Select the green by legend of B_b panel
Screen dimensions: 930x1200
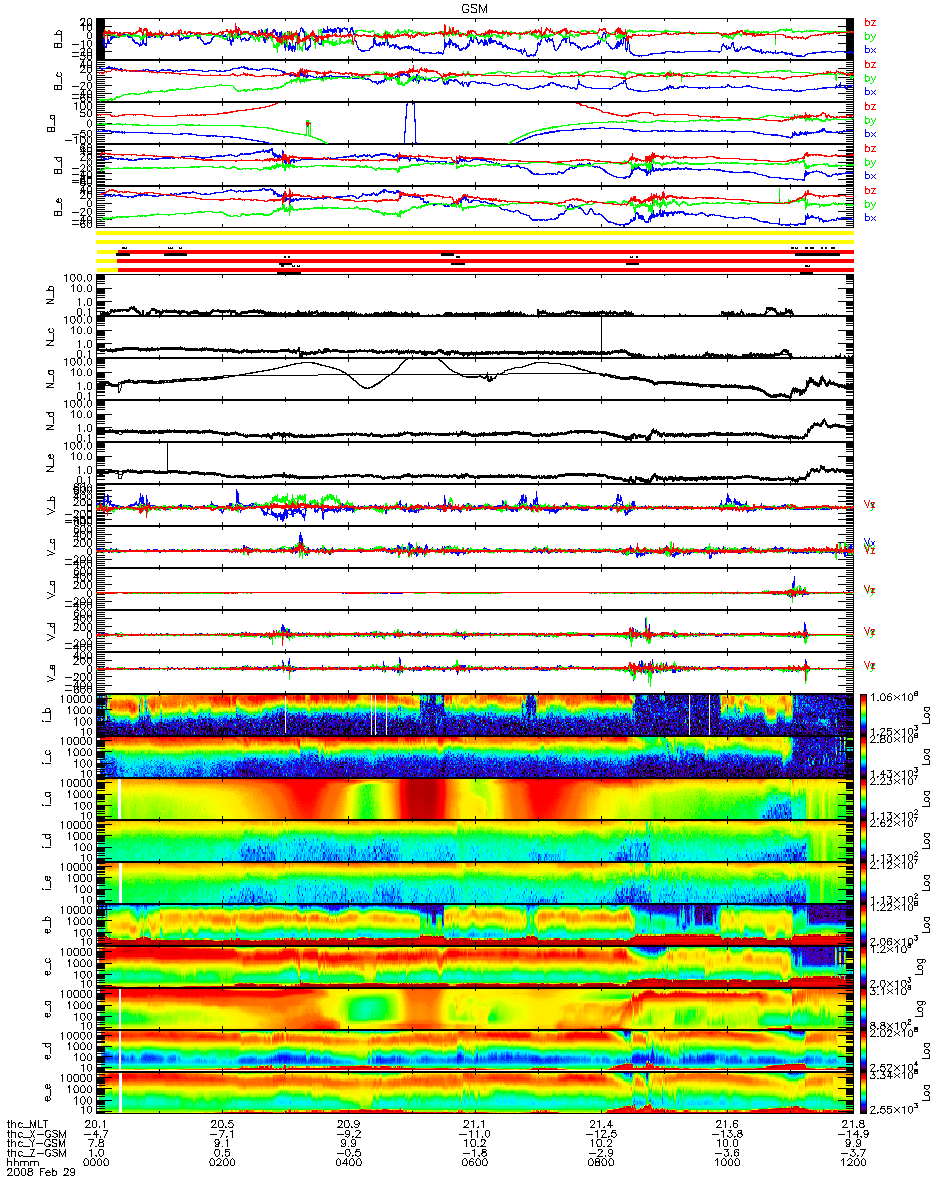(870, 36)
